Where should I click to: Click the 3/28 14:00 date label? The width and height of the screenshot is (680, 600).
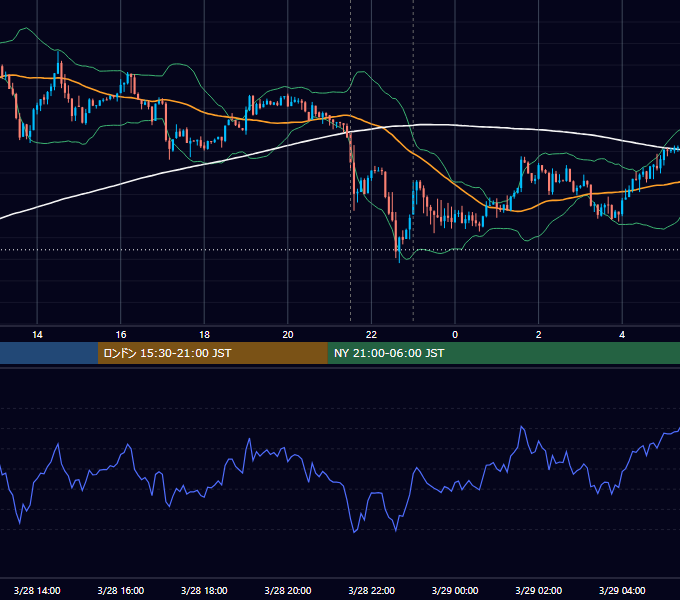point(37,590)
